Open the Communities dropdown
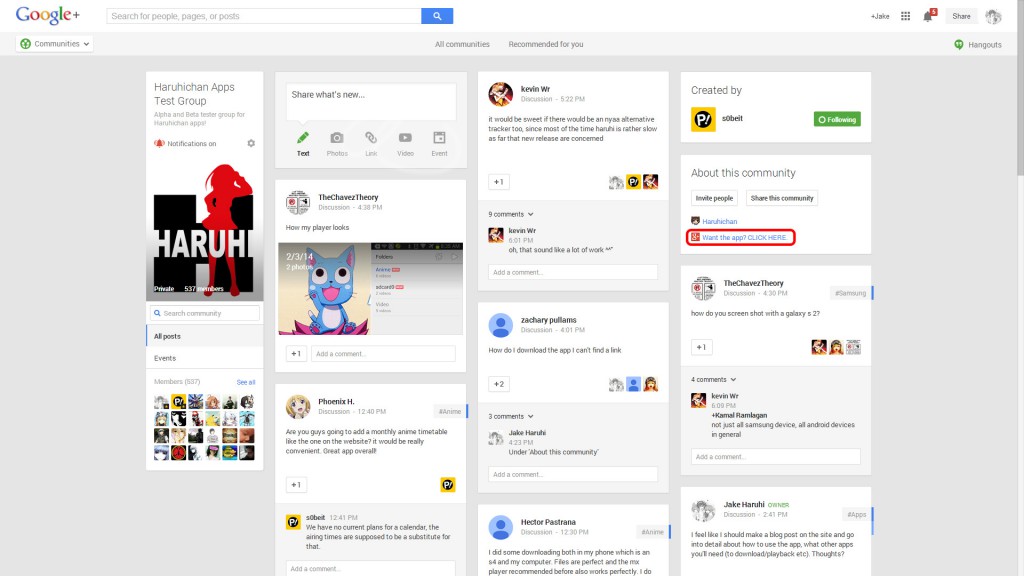The width and height of the screenshot is (1024, 576). point(55,44)
